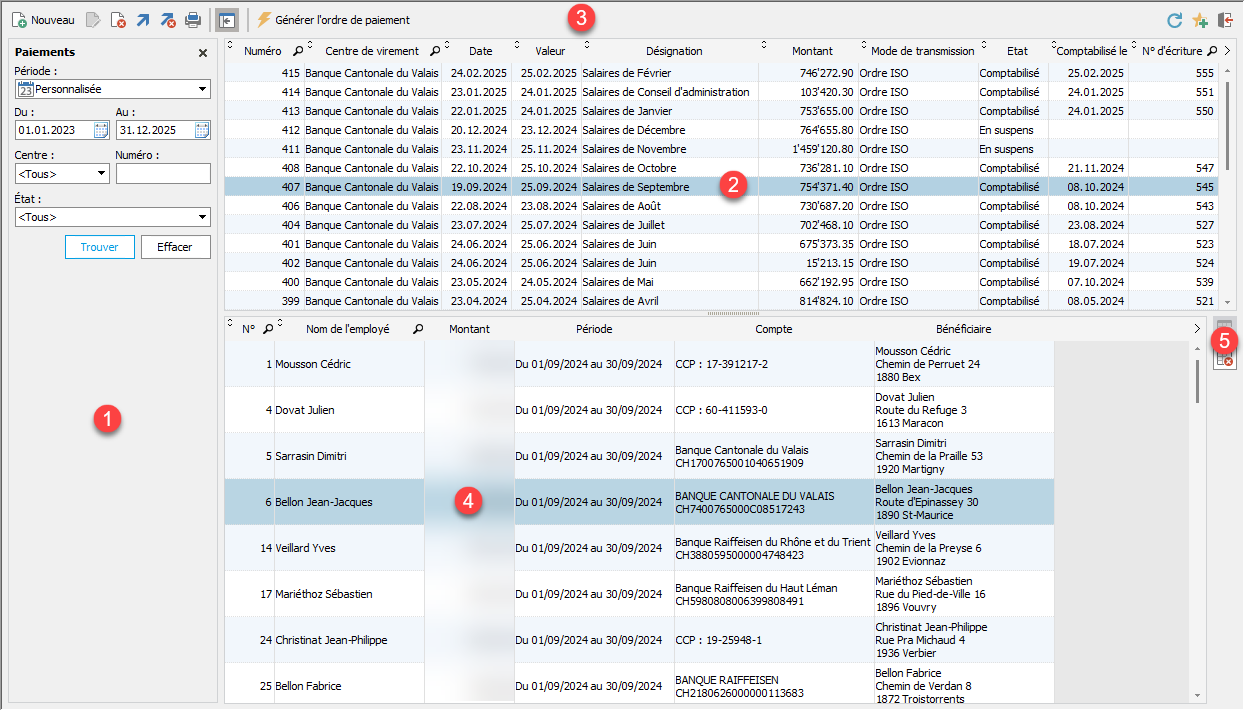Image resolution: width=1245 pixels, height=711 pixels.
Task: Click the Effacer button
Action: [176, 248]
